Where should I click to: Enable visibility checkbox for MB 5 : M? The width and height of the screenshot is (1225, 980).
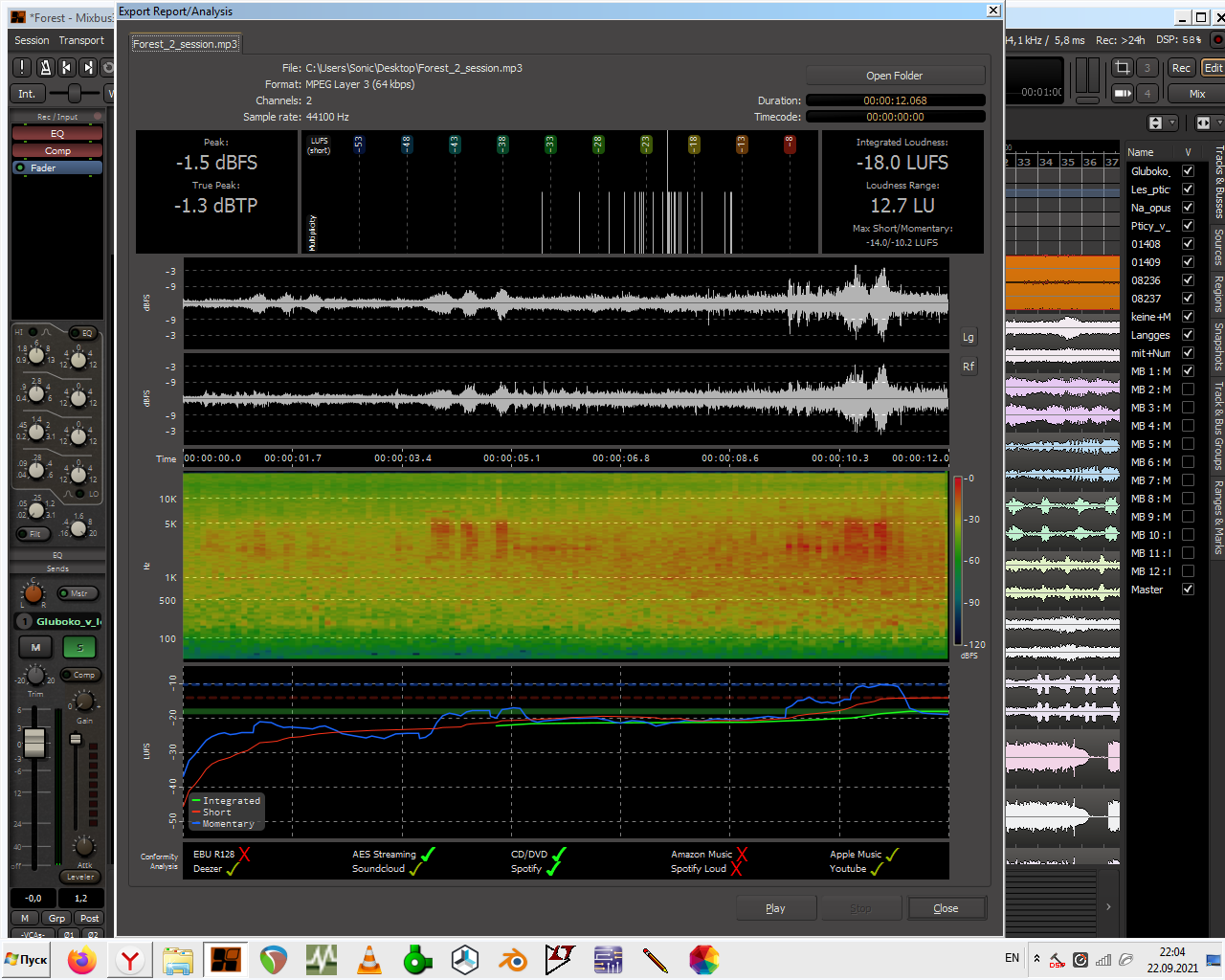1188,444
